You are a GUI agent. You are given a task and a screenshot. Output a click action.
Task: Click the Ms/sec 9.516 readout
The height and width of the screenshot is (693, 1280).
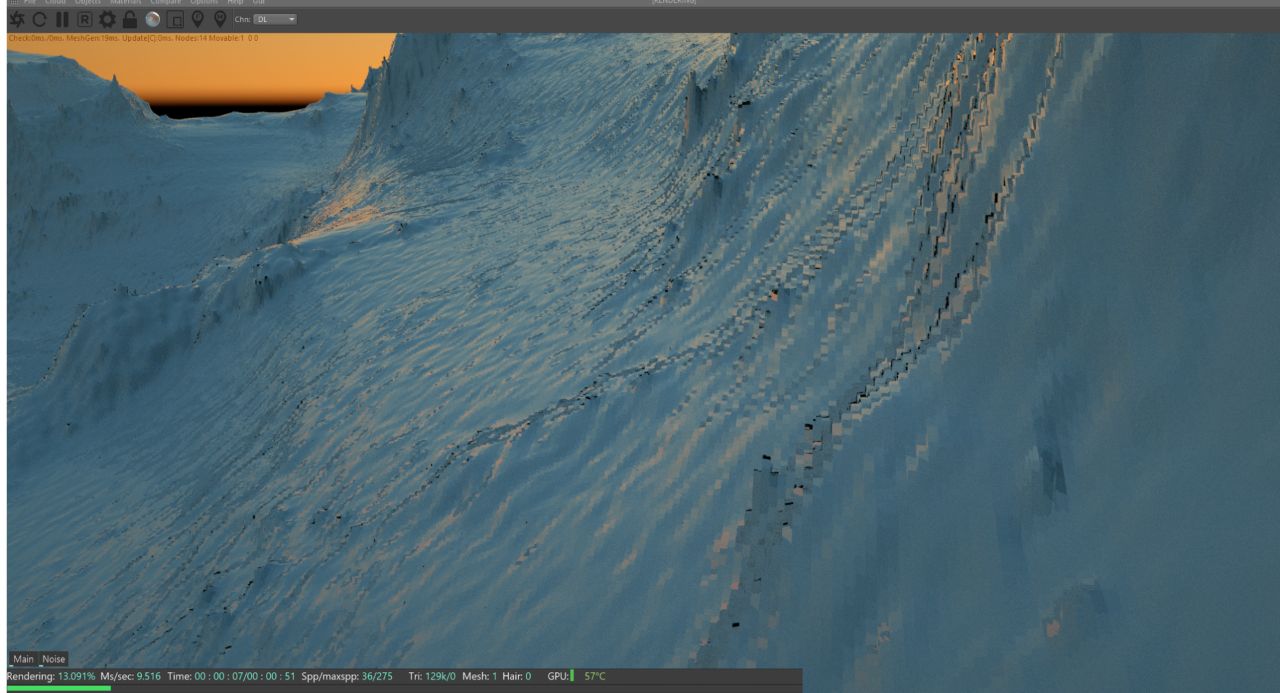click(131, 677)
